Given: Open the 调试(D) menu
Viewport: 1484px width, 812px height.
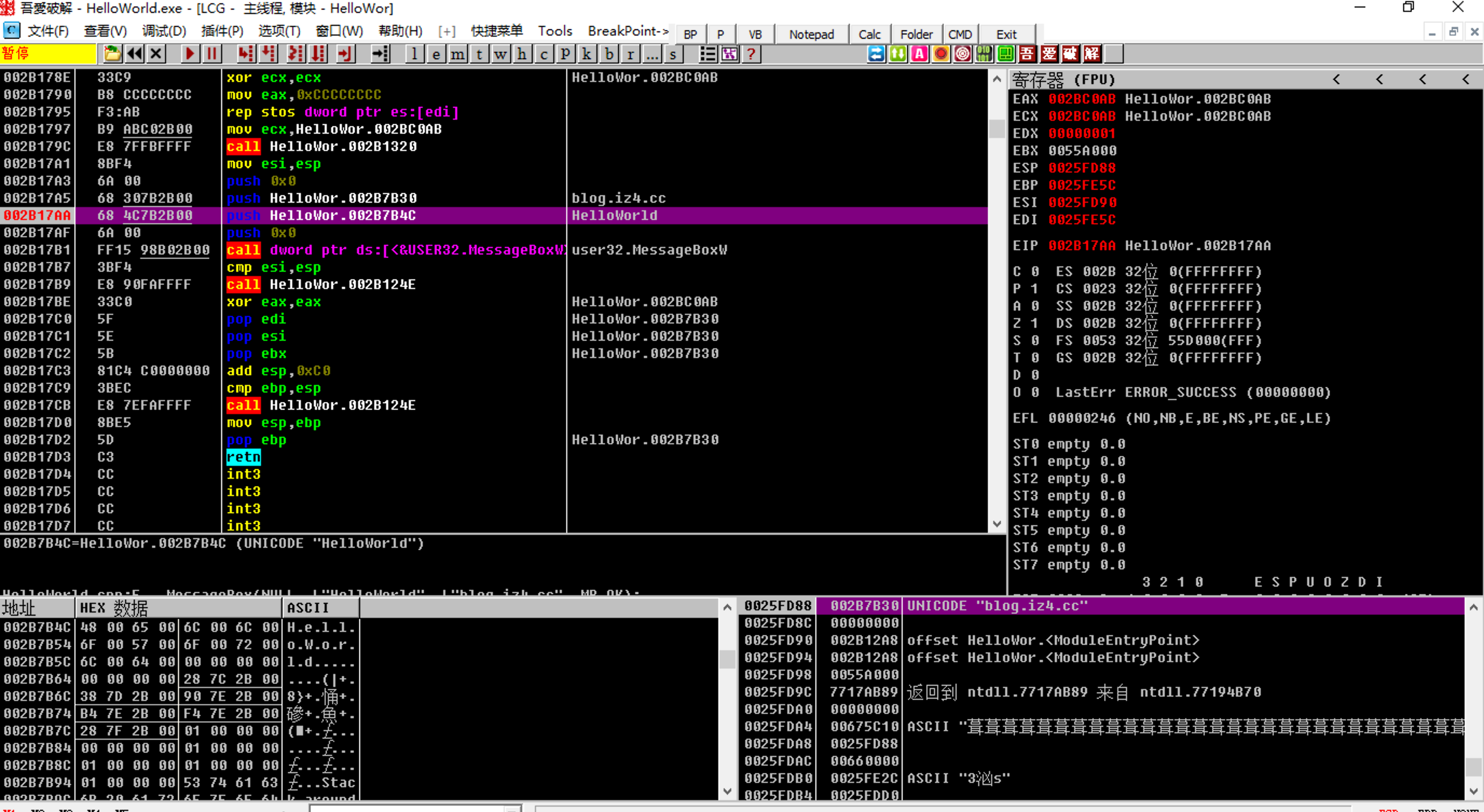Looking at the screenshot, I should pos(164,31).
